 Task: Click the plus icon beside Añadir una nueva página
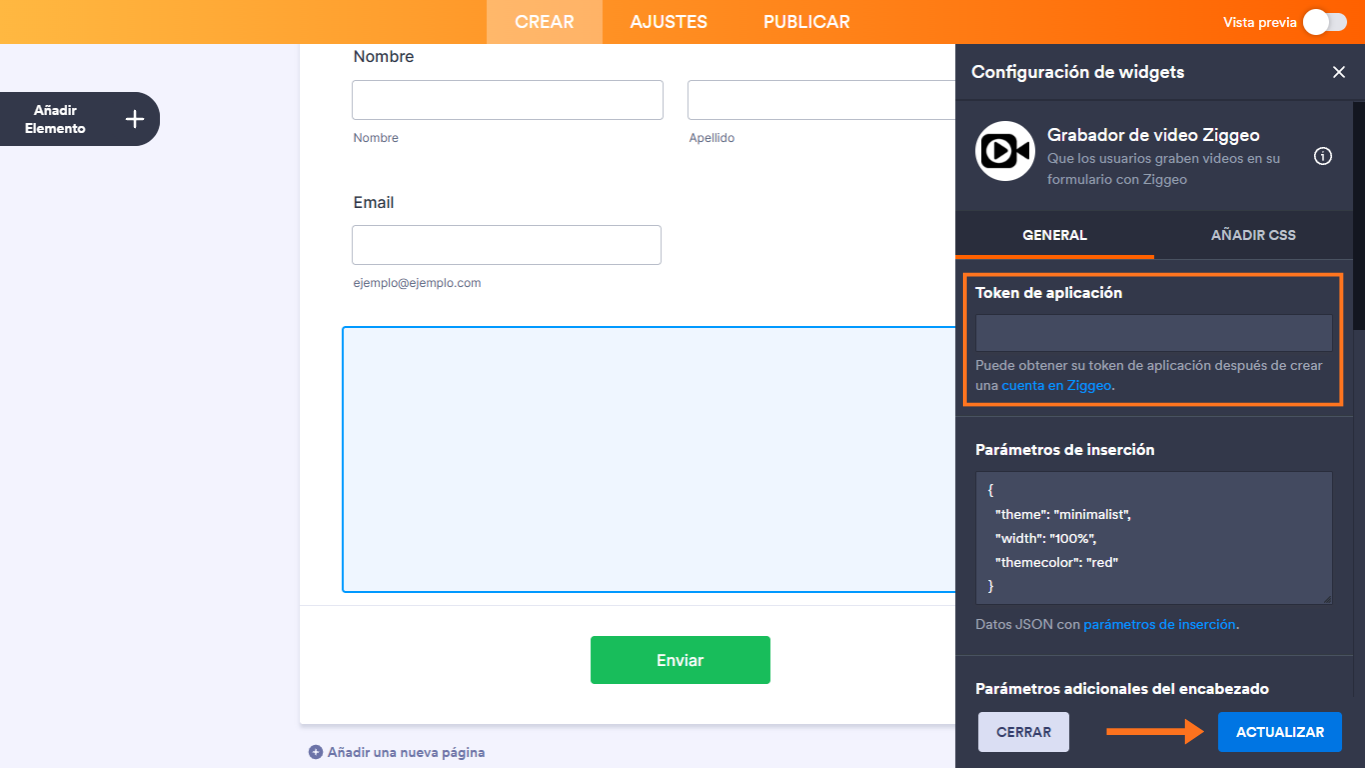pyautogui.click(x=315, y=751)
